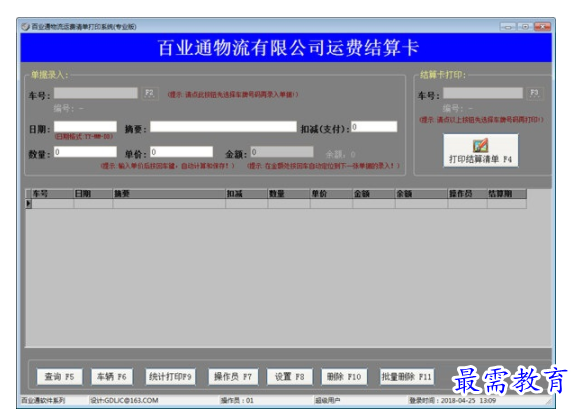Click the F2 vehicle selection button
The height and width of the screenshot is (412, 576).
coord(150,93)
